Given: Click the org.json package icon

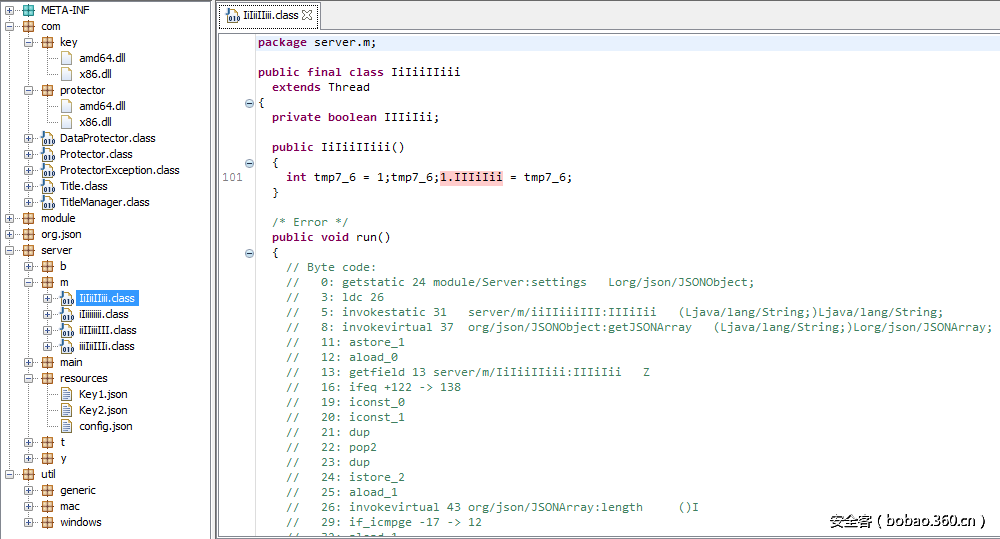Looking at the screenshot, I should click(29, 234).
